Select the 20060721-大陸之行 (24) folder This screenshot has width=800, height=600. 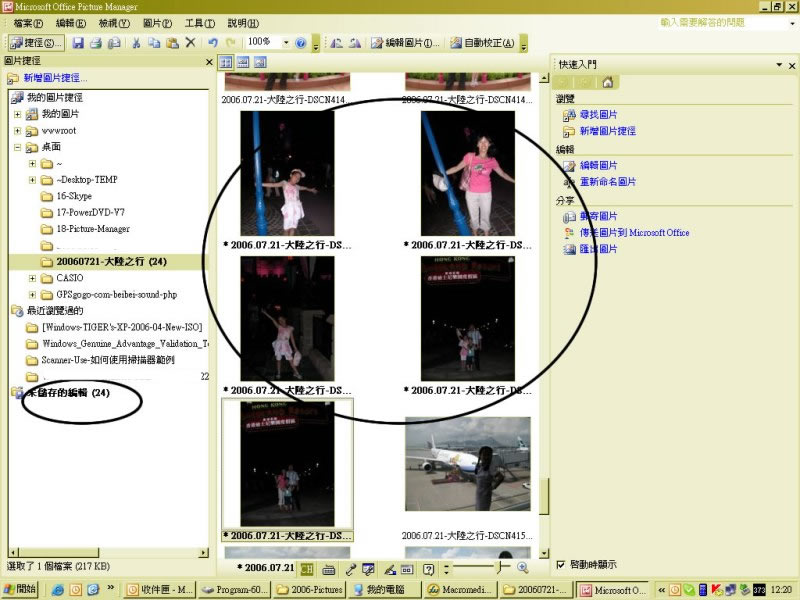111,262
